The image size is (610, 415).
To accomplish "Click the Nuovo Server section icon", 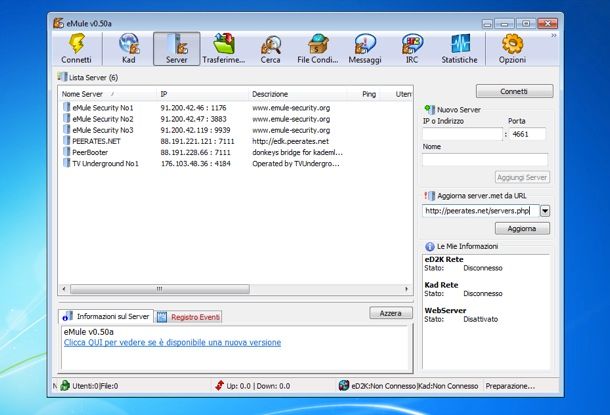I will click(429, 109).
